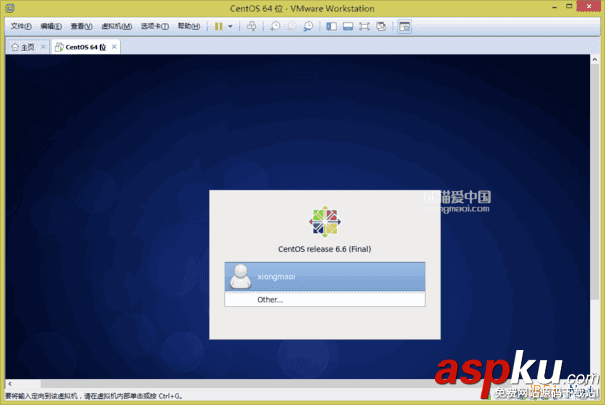Switch to Unity mode icon
Viewport: 605px width, 405px height.
(381, 26)
